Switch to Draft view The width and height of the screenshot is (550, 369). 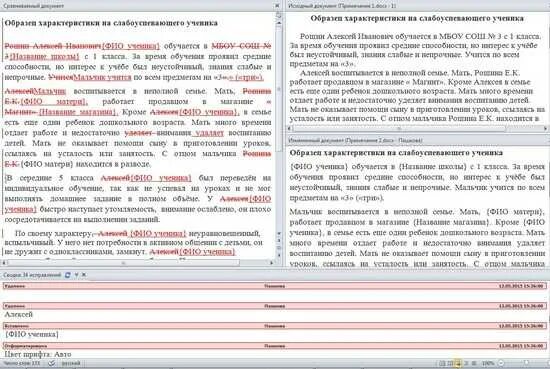[474, 363]
